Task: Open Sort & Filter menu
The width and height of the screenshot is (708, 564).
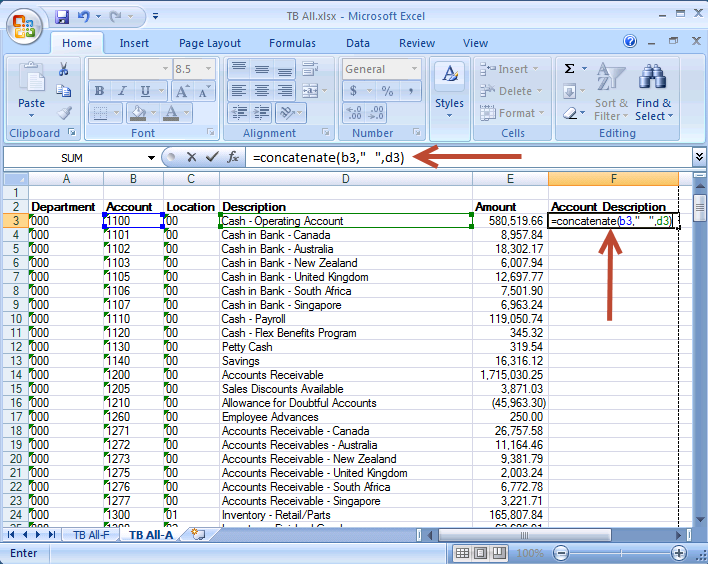Action: coord(611,92)
